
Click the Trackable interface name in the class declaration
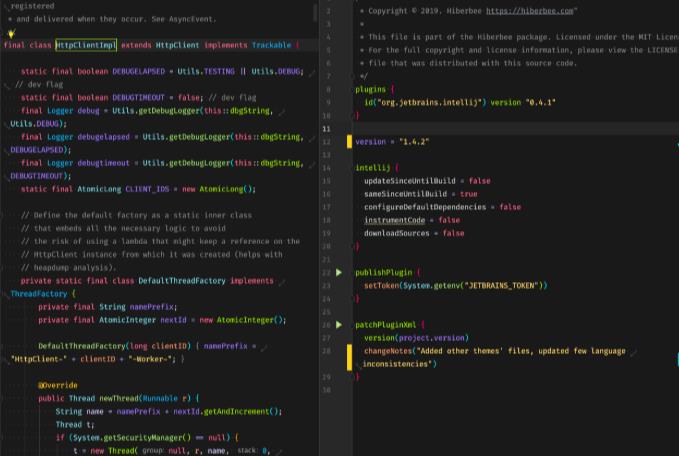pos(272,45)
